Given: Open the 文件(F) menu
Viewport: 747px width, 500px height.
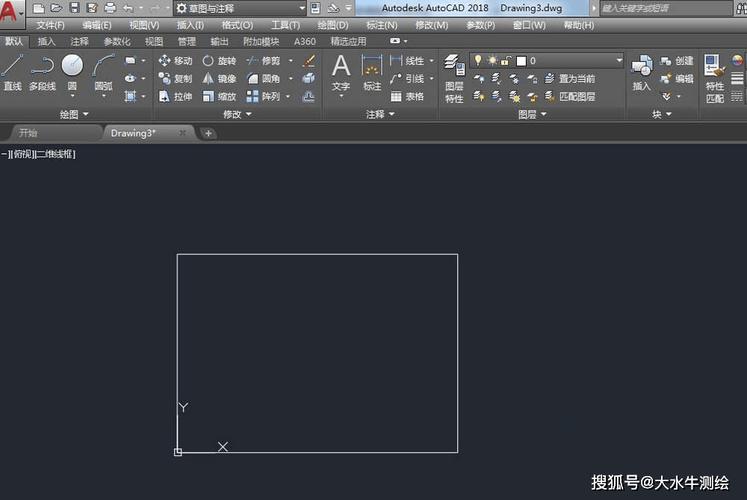Looking at the screenshot, I should [50, 25].
